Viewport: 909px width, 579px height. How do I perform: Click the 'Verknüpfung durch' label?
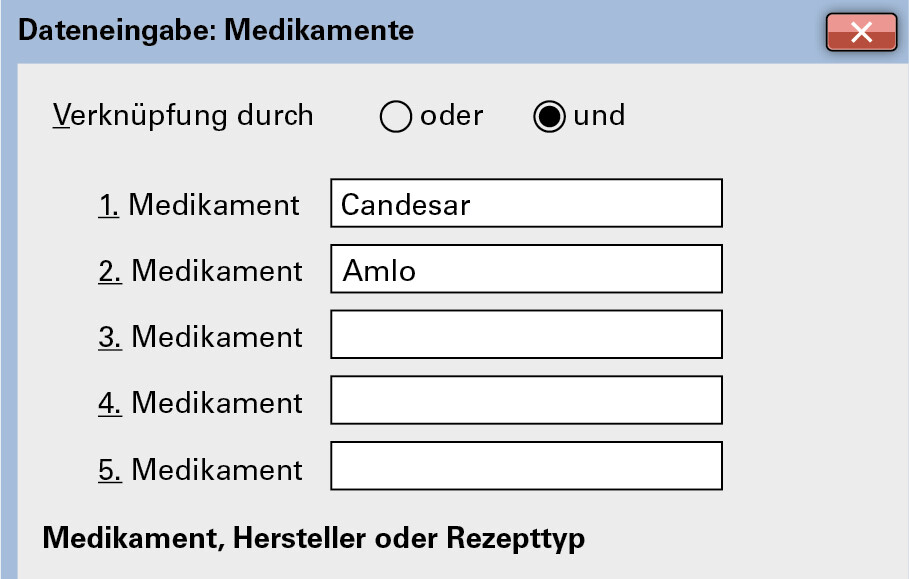point(183,116)
